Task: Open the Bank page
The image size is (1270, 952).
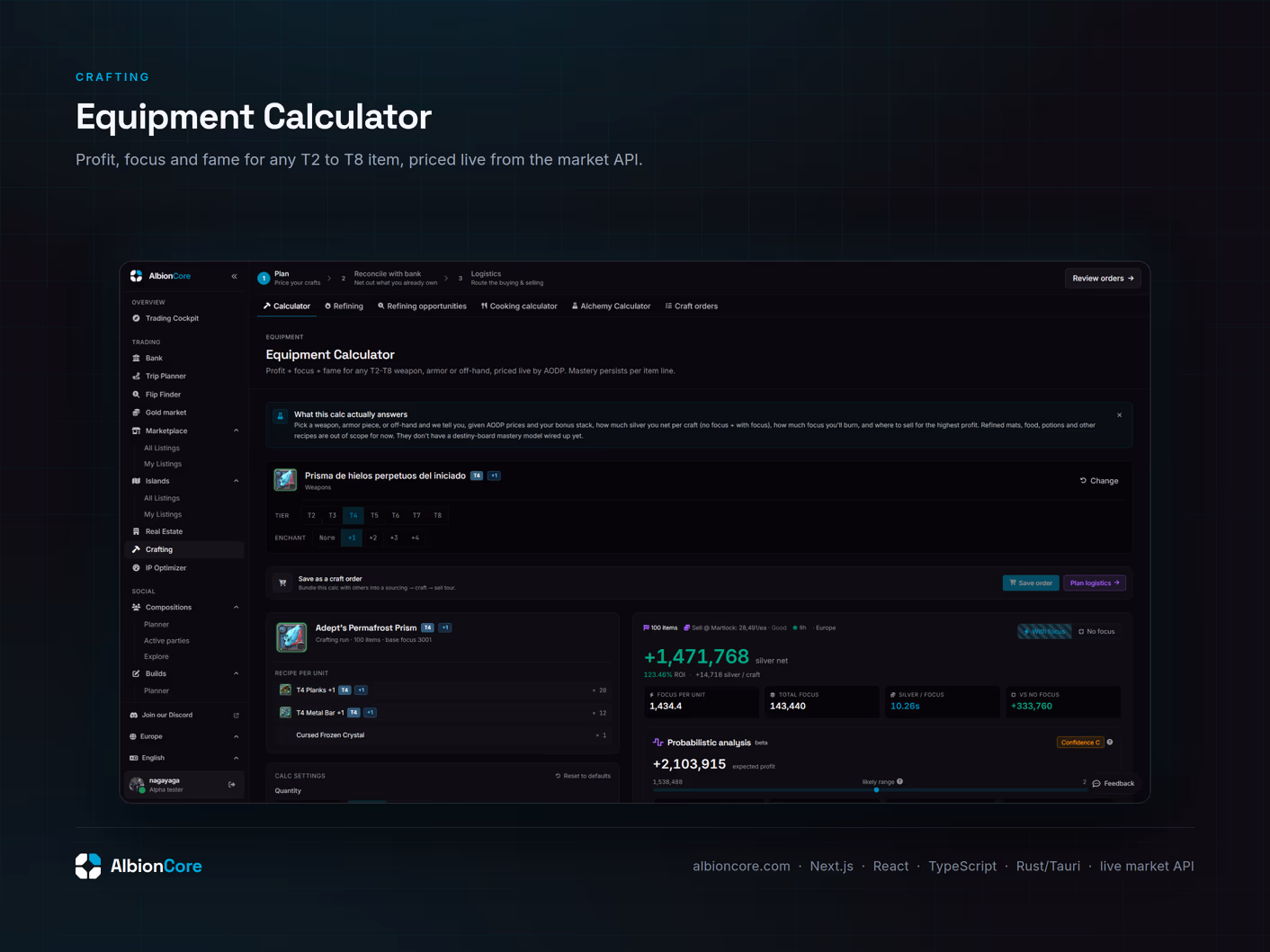Action: [x=154, y=358]
